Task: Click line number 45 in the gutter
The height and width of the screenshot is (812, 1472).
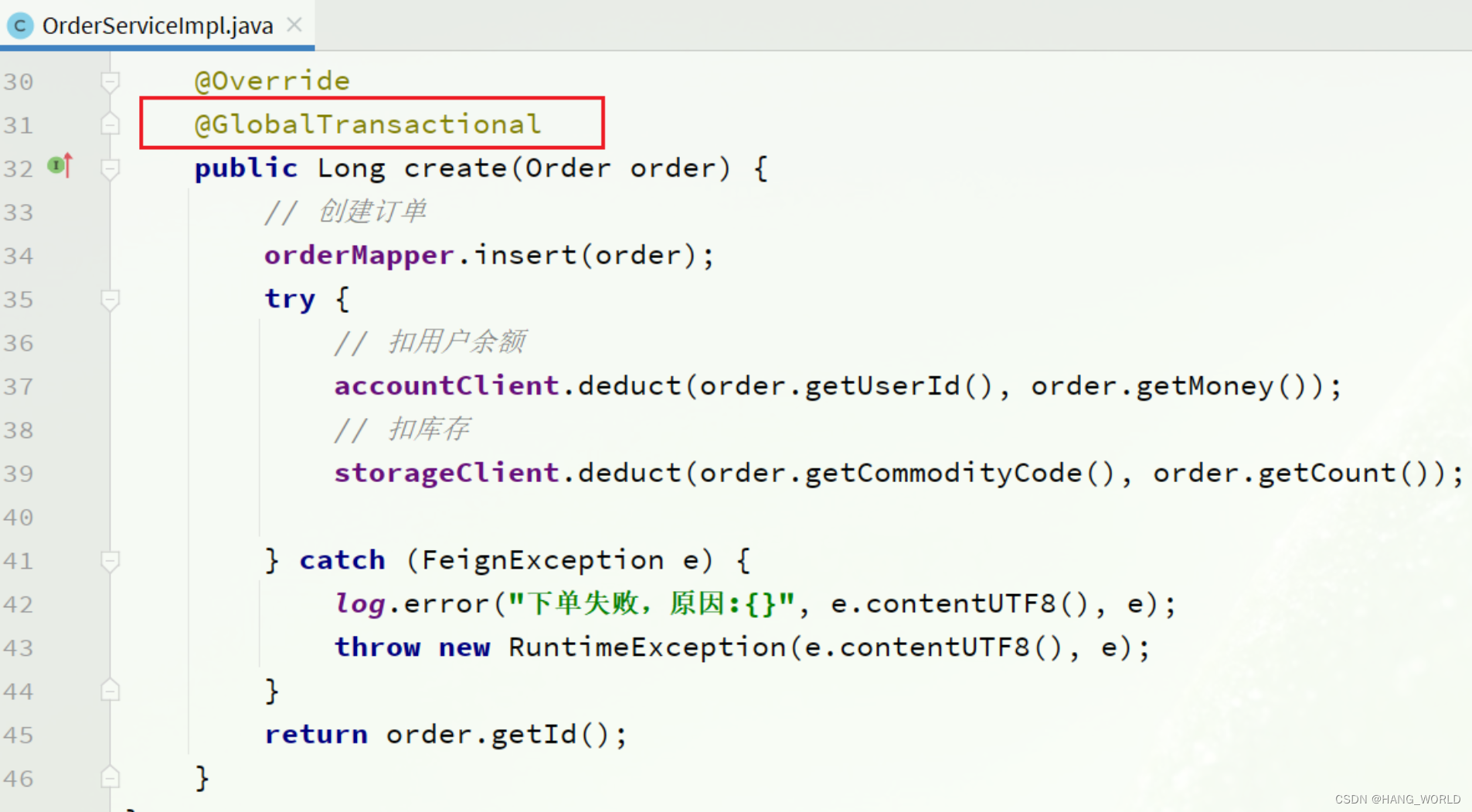Action: [x=19, y=735]
